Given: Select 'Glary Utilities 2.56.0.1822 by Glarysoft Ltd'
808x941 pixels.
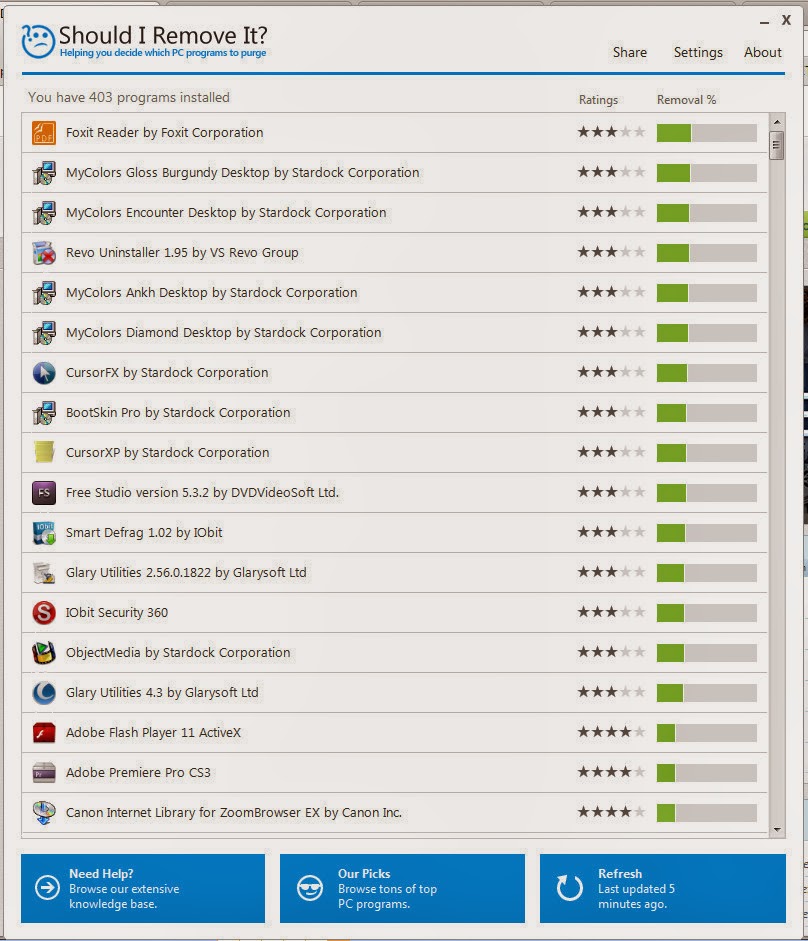Looking at the screenshot, I should tap(186, 573).
